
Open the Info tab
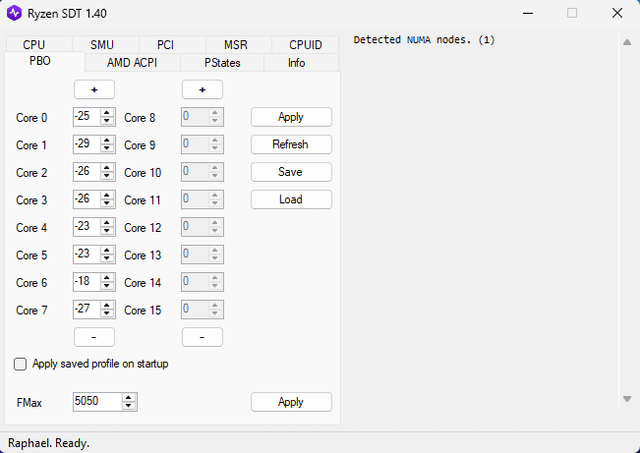pos(301,63)
